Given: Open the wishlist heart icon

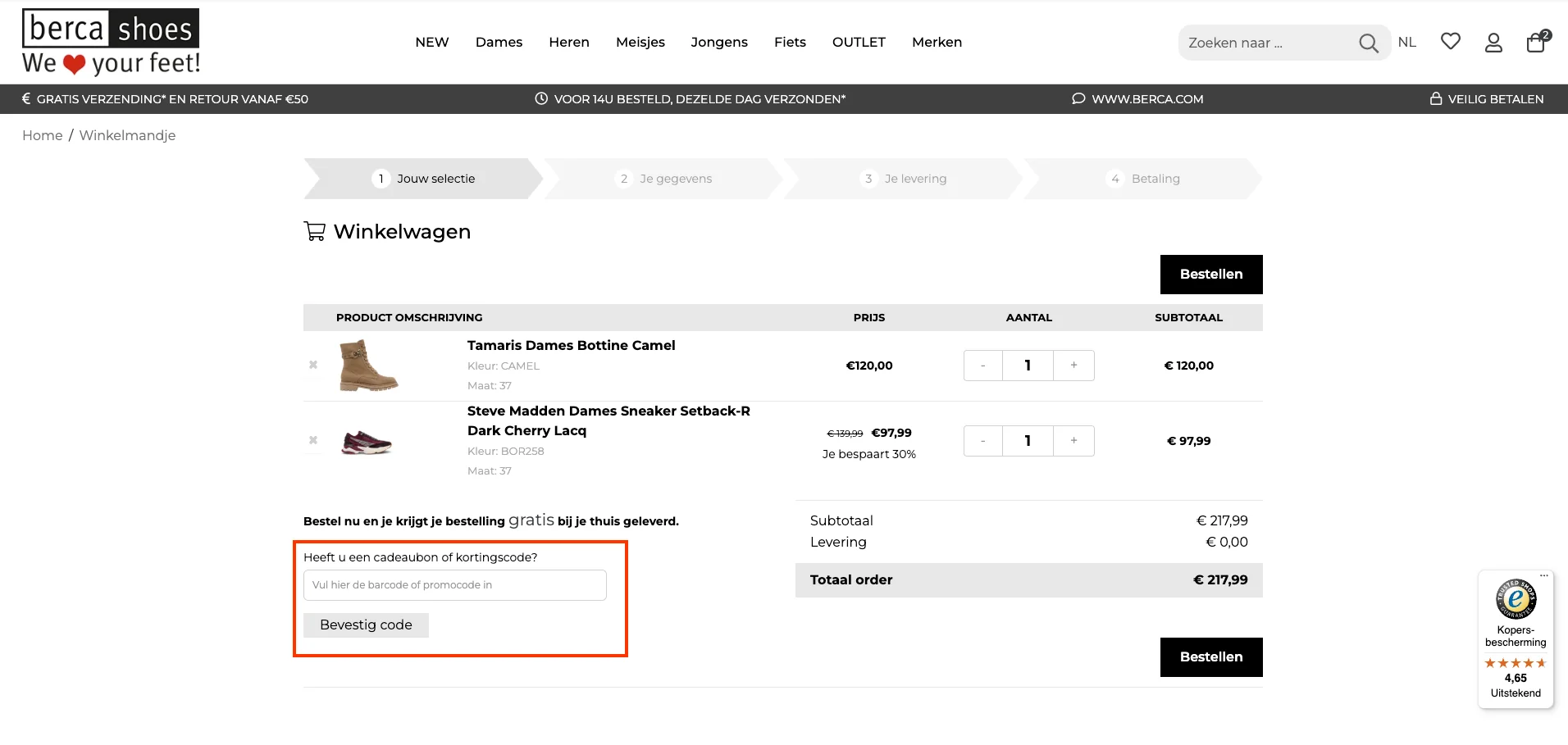Looking at the screenshot, I should 1450,42.
